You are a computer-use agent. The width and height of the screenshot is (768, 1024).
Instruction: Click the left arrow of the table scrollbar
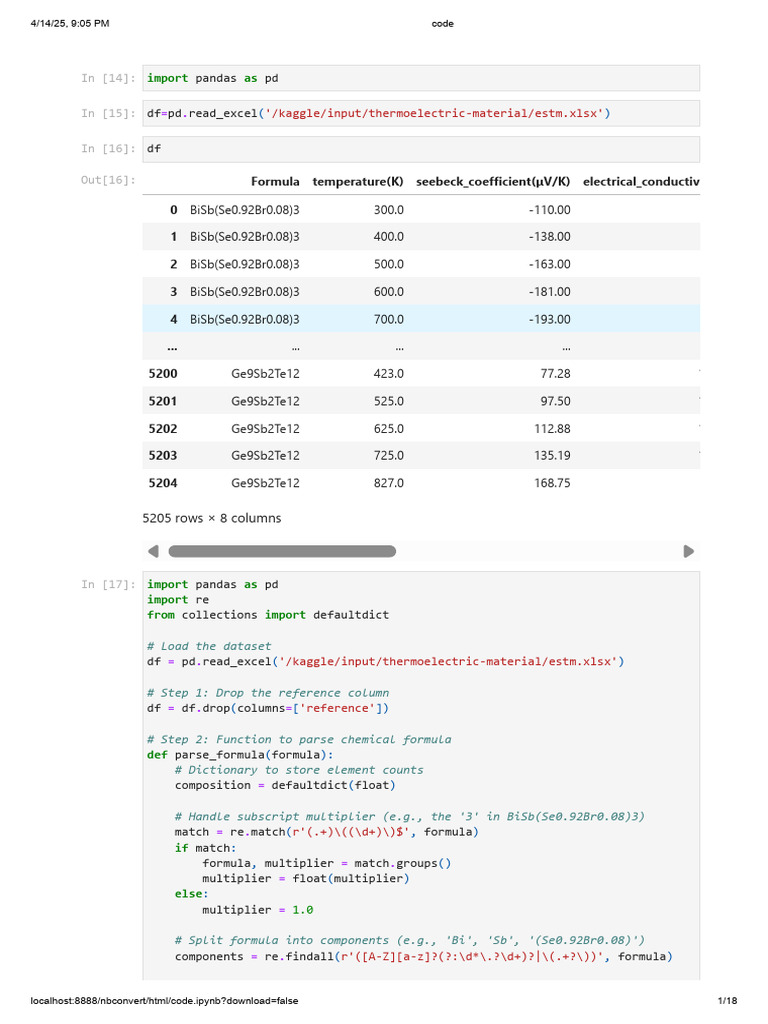click(x=153, y=551)
